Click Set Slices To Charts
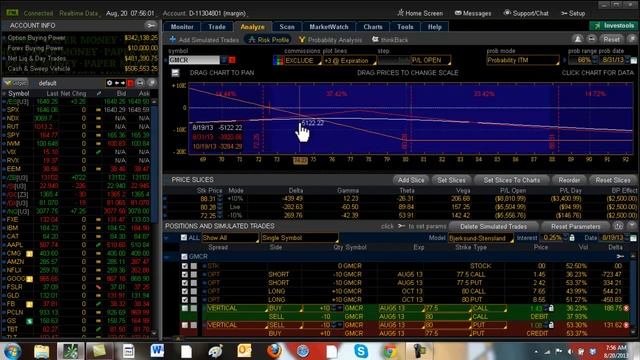Viewport: 640px width, 360px height. click(511, 180)
